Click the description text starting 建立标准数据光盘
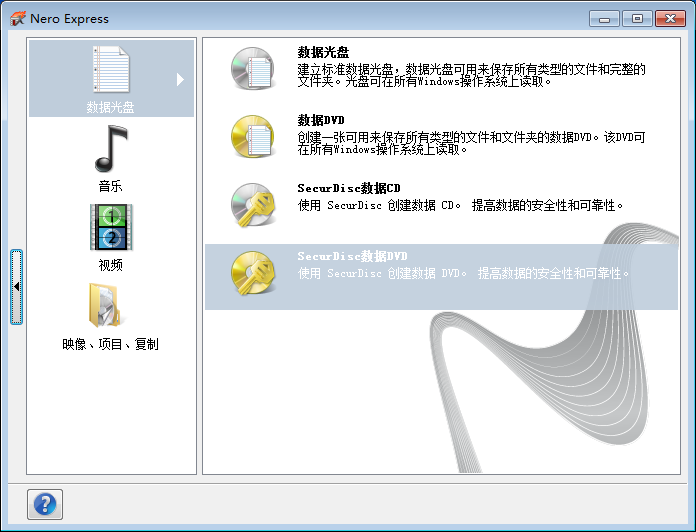This screenshot has height=532, width=696. click(471, 75)
